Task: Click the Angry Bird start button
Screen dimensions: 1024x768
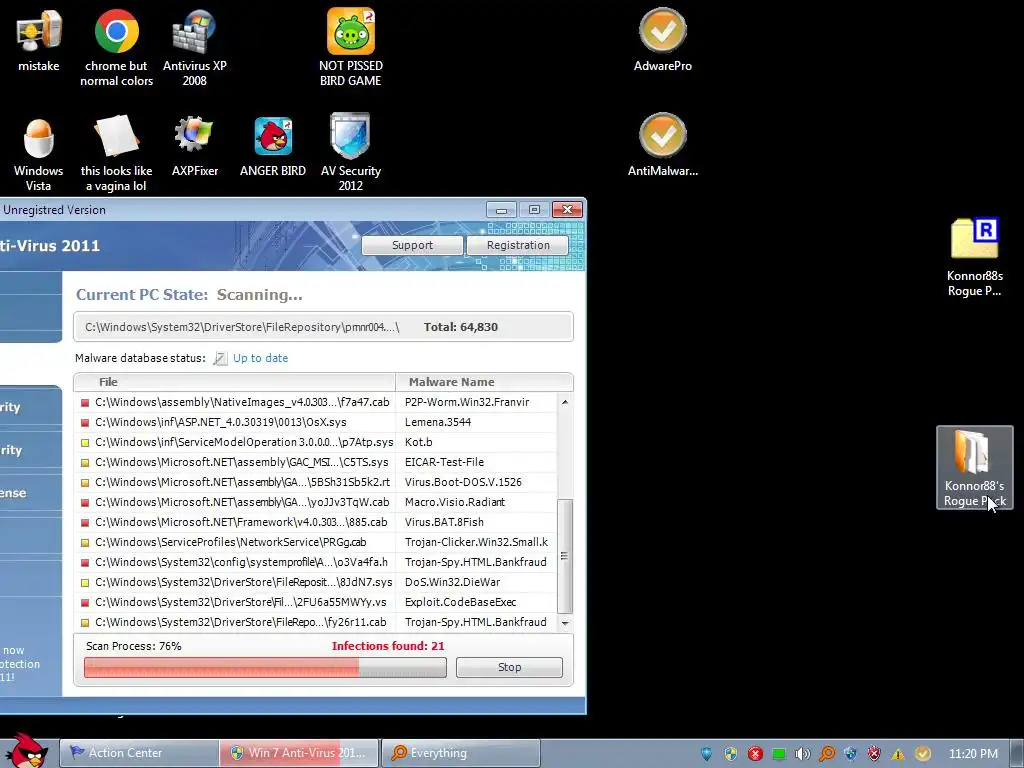Action: (26, 751)
